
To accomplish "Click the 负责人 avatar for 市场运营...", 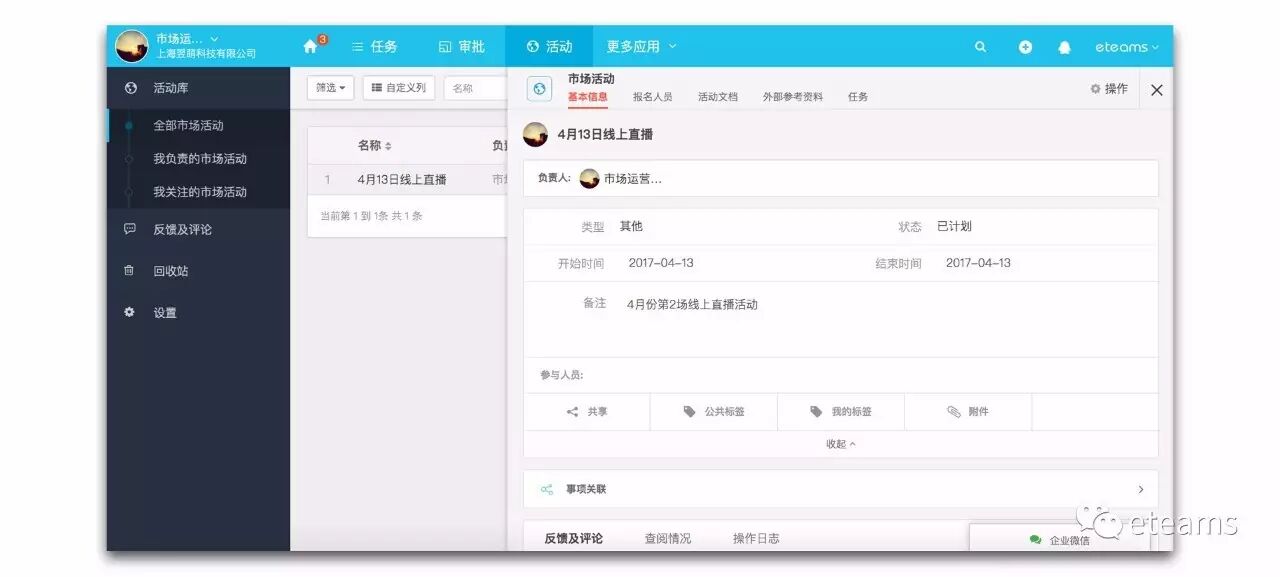I will [x=590, y=179].
